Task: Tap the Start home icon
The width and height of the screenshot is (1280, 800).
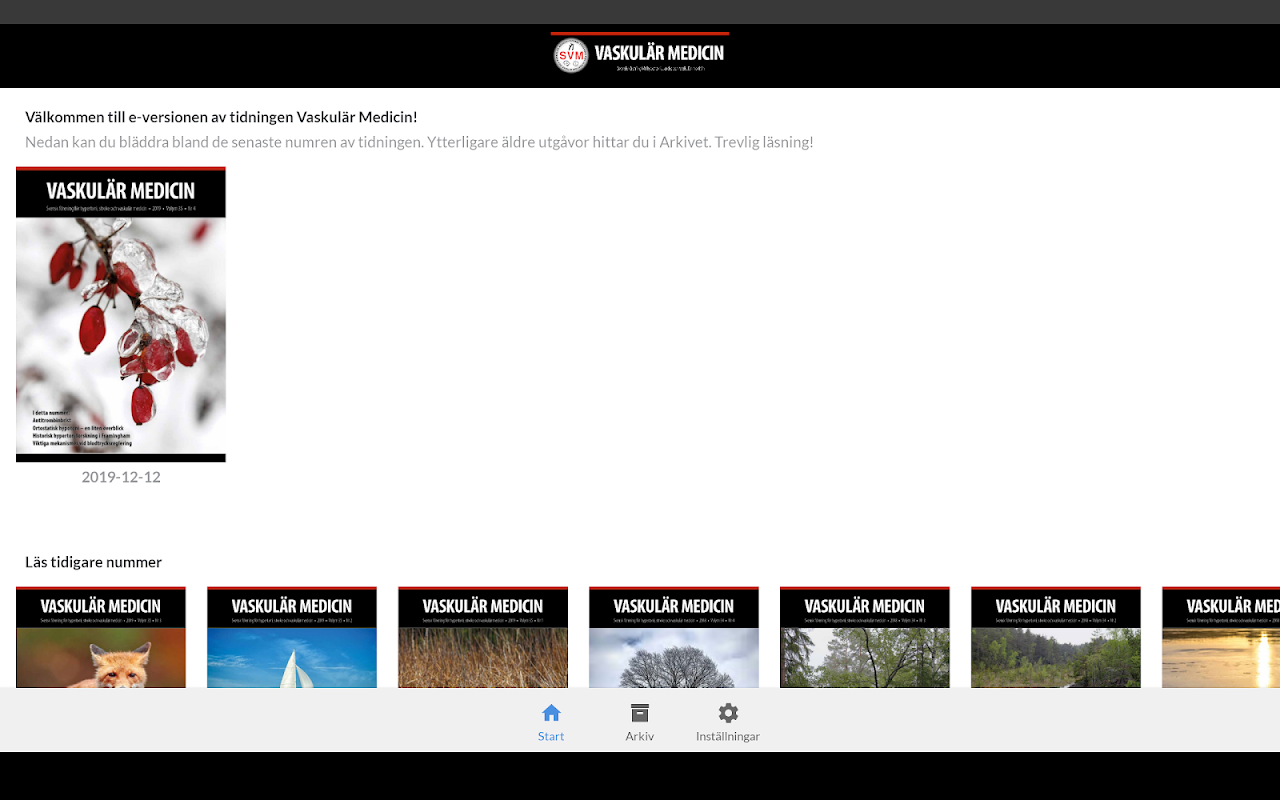Action: pyautogui.click(x=551, y=713)
